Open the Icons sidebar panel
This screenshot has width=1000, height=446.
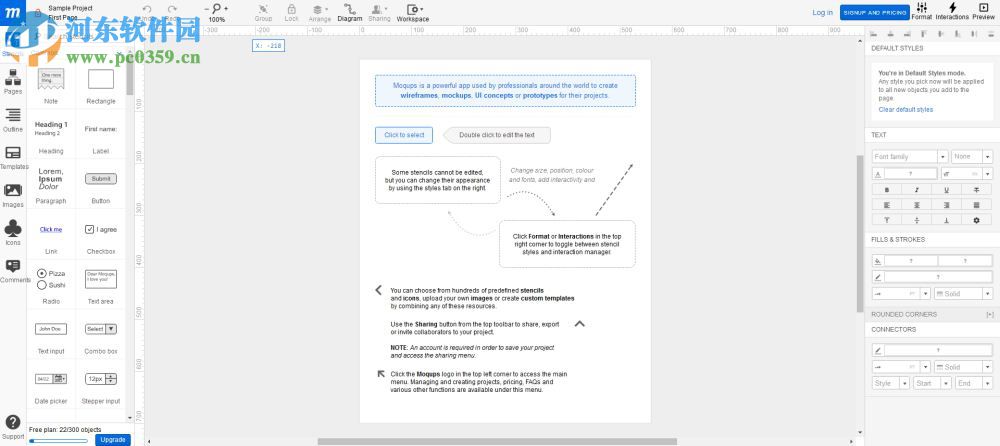(x=13, y=233)
